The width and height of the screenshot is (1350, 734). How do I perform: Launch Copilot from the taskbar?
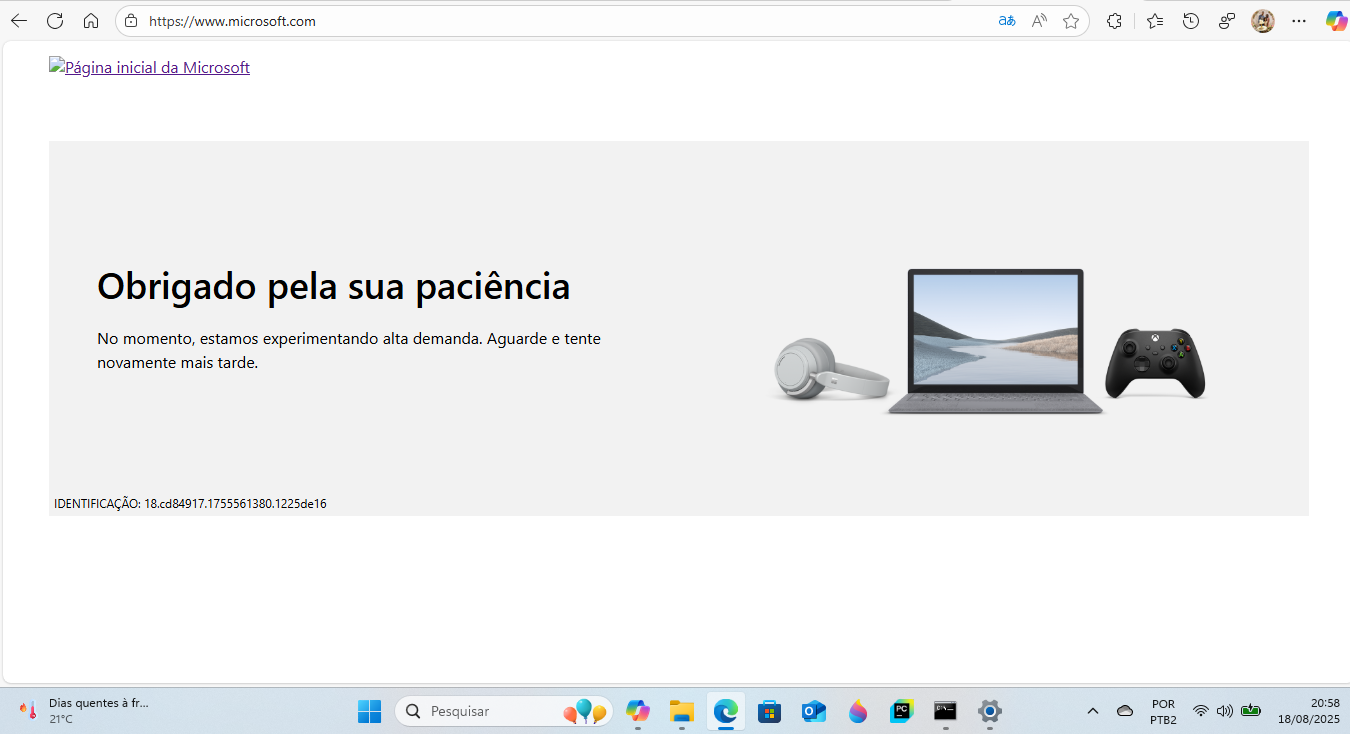pyautogui.click(x=638, y=711)
